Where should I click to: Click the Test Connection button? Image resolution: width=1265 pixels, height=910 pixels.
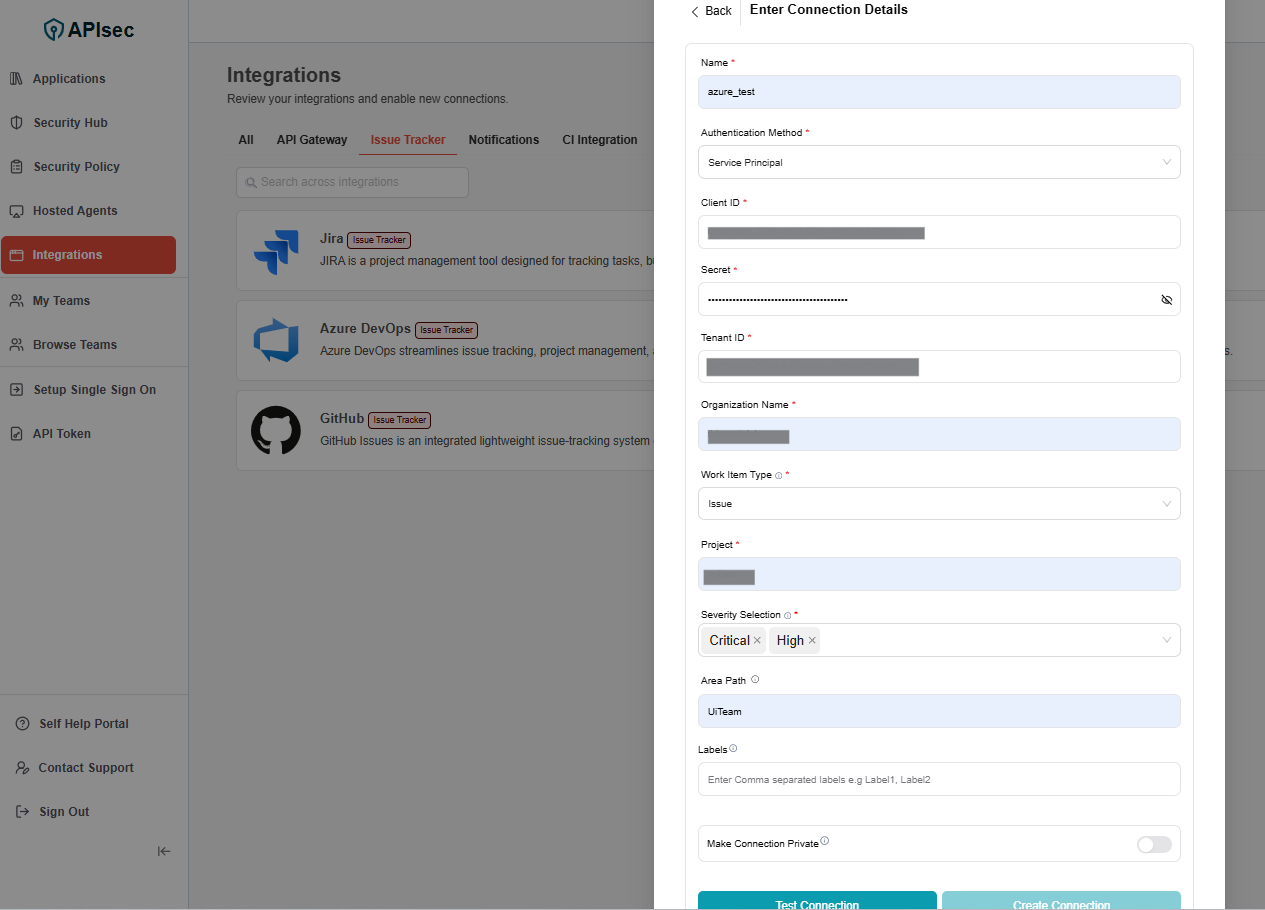click(817, 903)
